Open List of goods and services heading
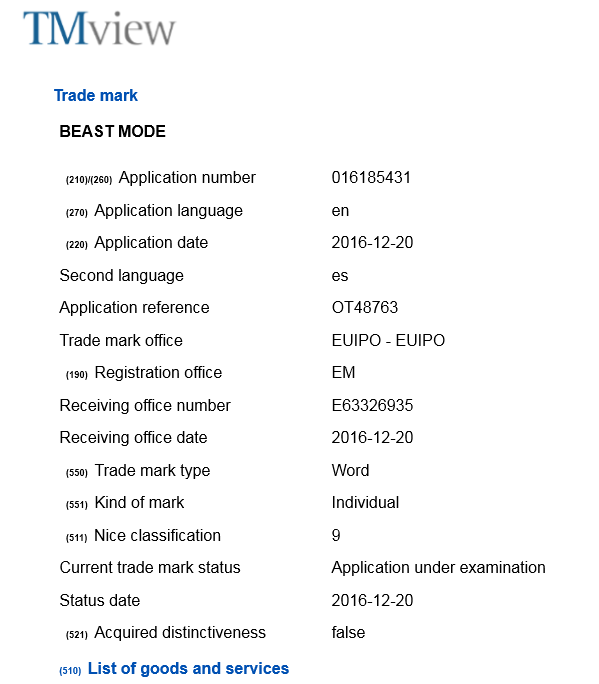Image resolution: width=599 pixels, height=684 pixels. coord(188,668)
